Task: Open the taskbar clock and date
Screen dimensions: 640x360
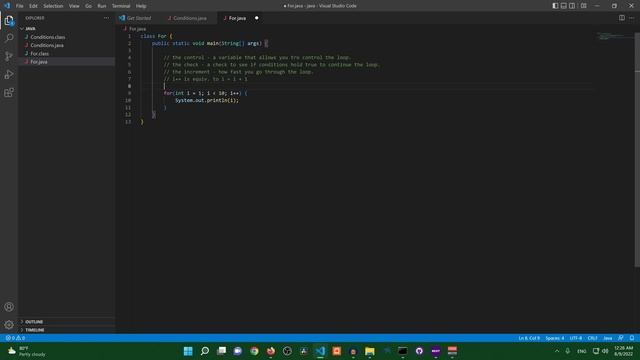Action: pyautogui.click(x=623, y=351)
